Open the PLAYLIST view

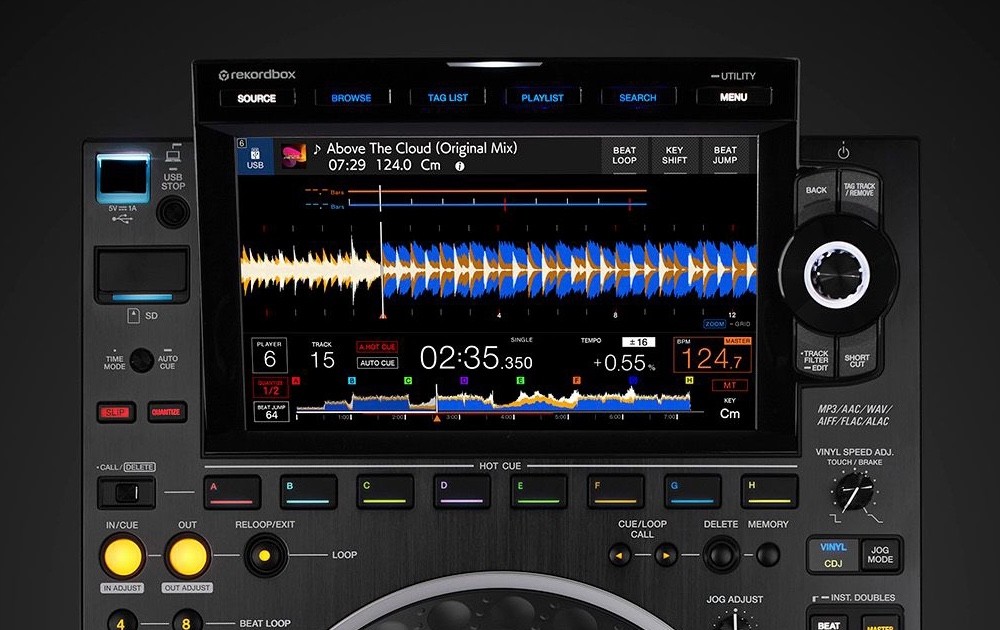[x=542, y=98]
